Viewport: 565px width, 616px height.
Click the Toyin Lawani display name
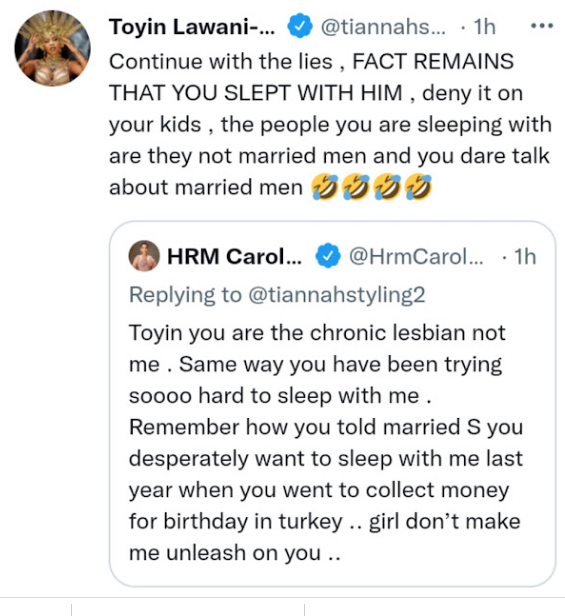tap(192, 27)
